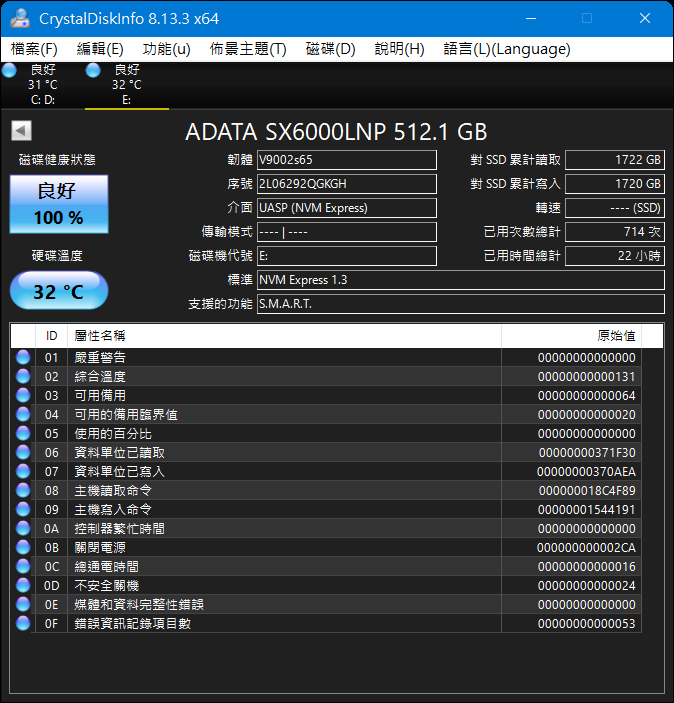The height and width of the screenshot is (703, 674).
Task: Open the 佈景主題(T) menu
Action: tap(248, 49)
